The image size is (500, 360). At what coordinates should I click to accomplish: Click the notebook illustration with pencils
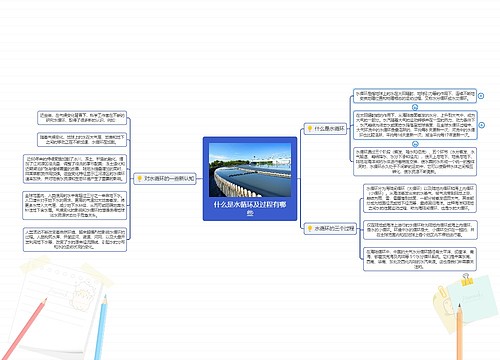tap(60, 308)
